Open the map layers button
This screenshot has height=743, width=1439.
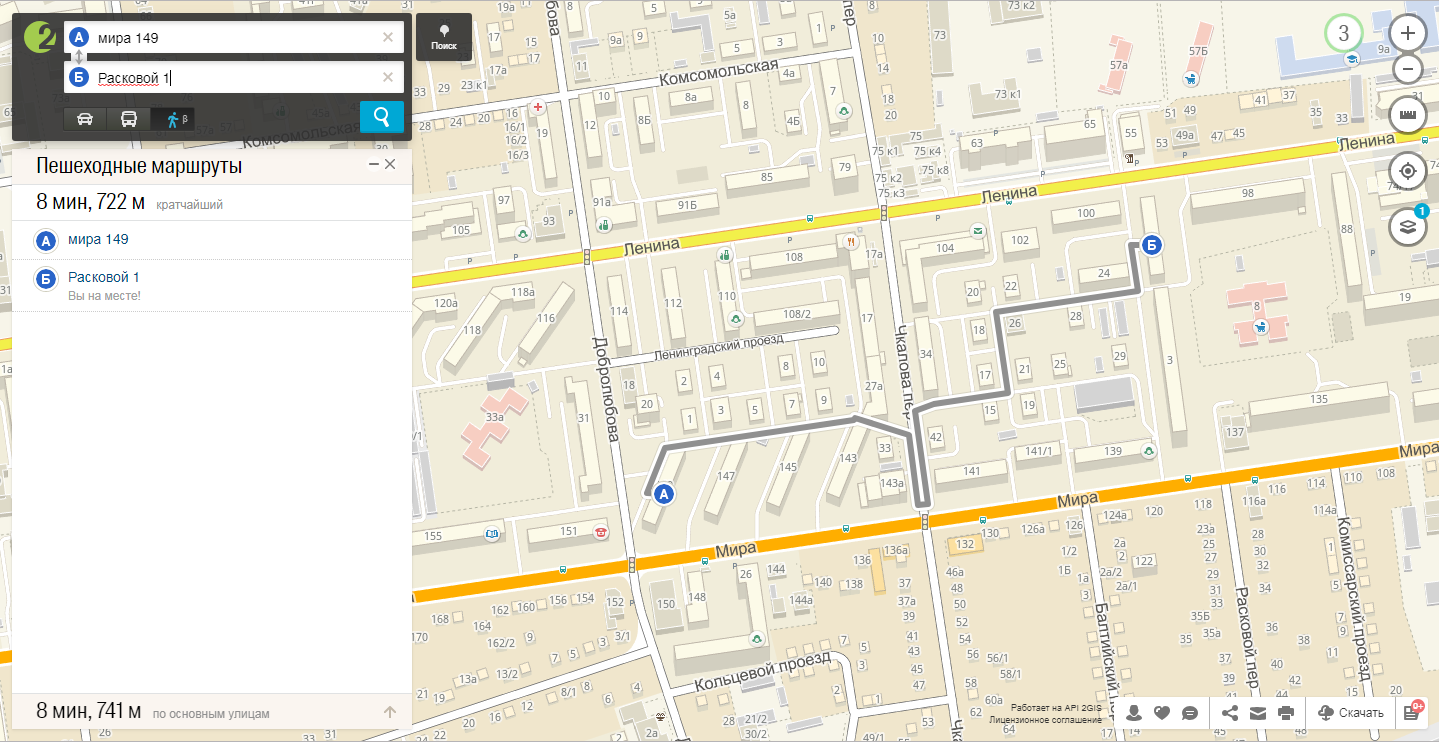(1408, 227)
